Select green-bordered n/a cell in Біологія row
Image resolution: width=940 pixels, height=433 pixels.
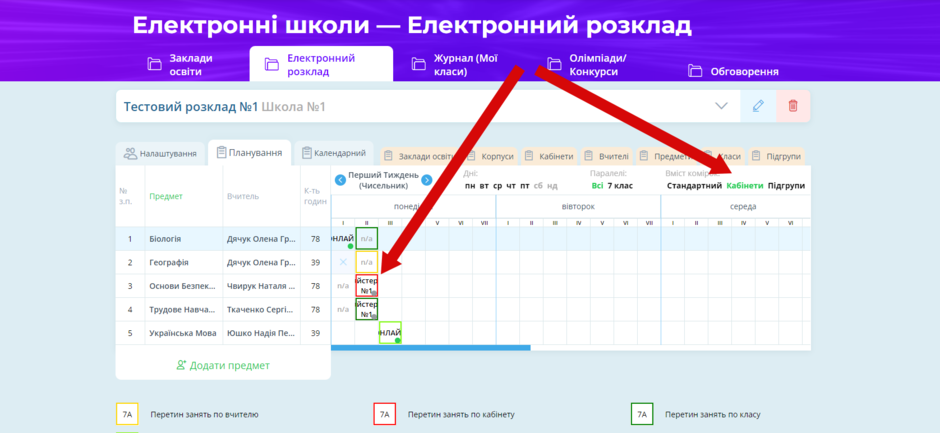tap(366, 238)
